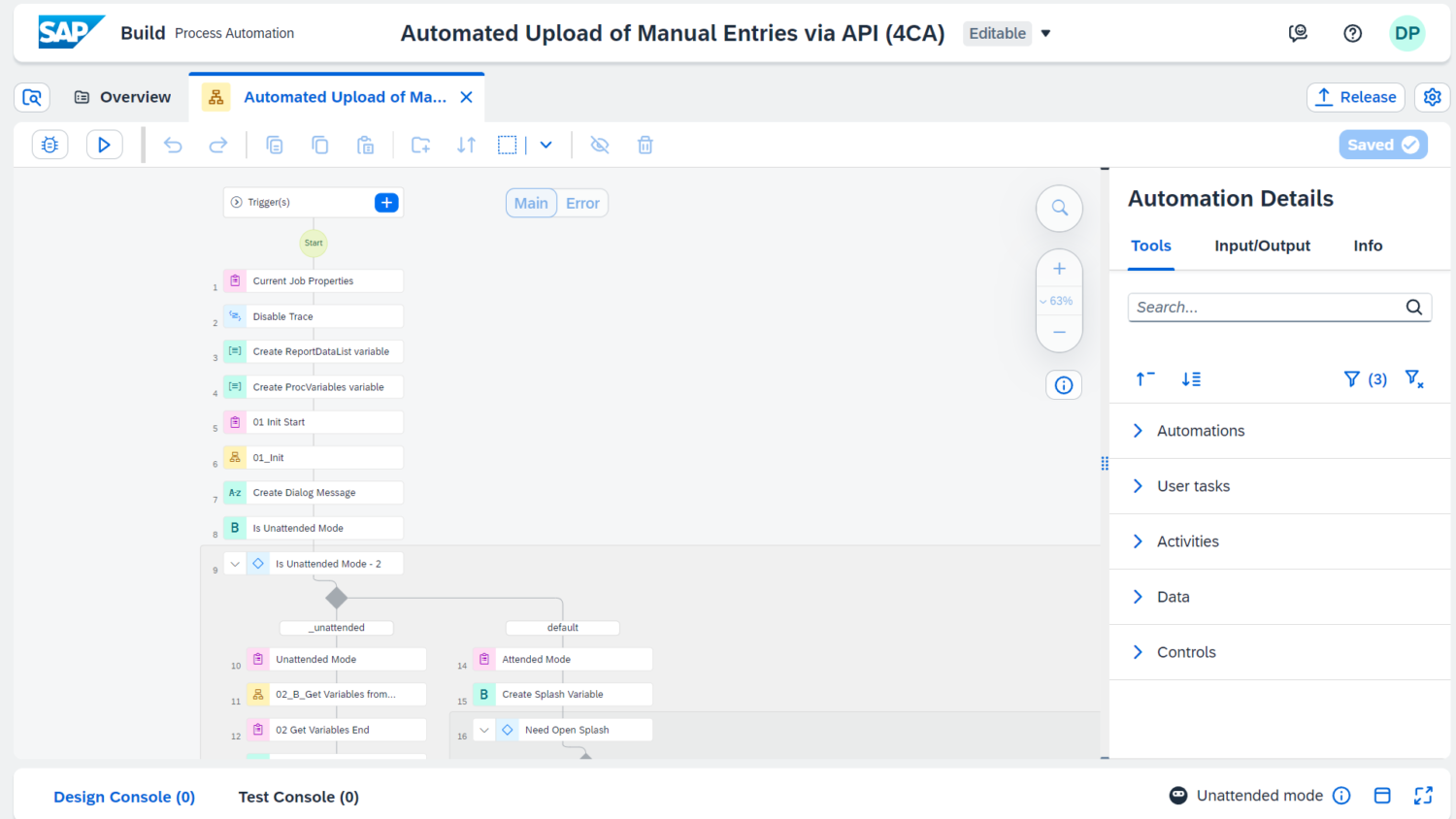Open the settings gear next to Release
1456x819 pixels.
(1432, 97)
